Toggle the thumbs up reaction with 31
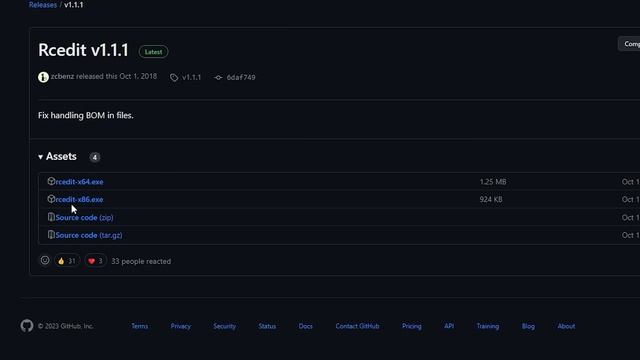 (x=67, y=261)
